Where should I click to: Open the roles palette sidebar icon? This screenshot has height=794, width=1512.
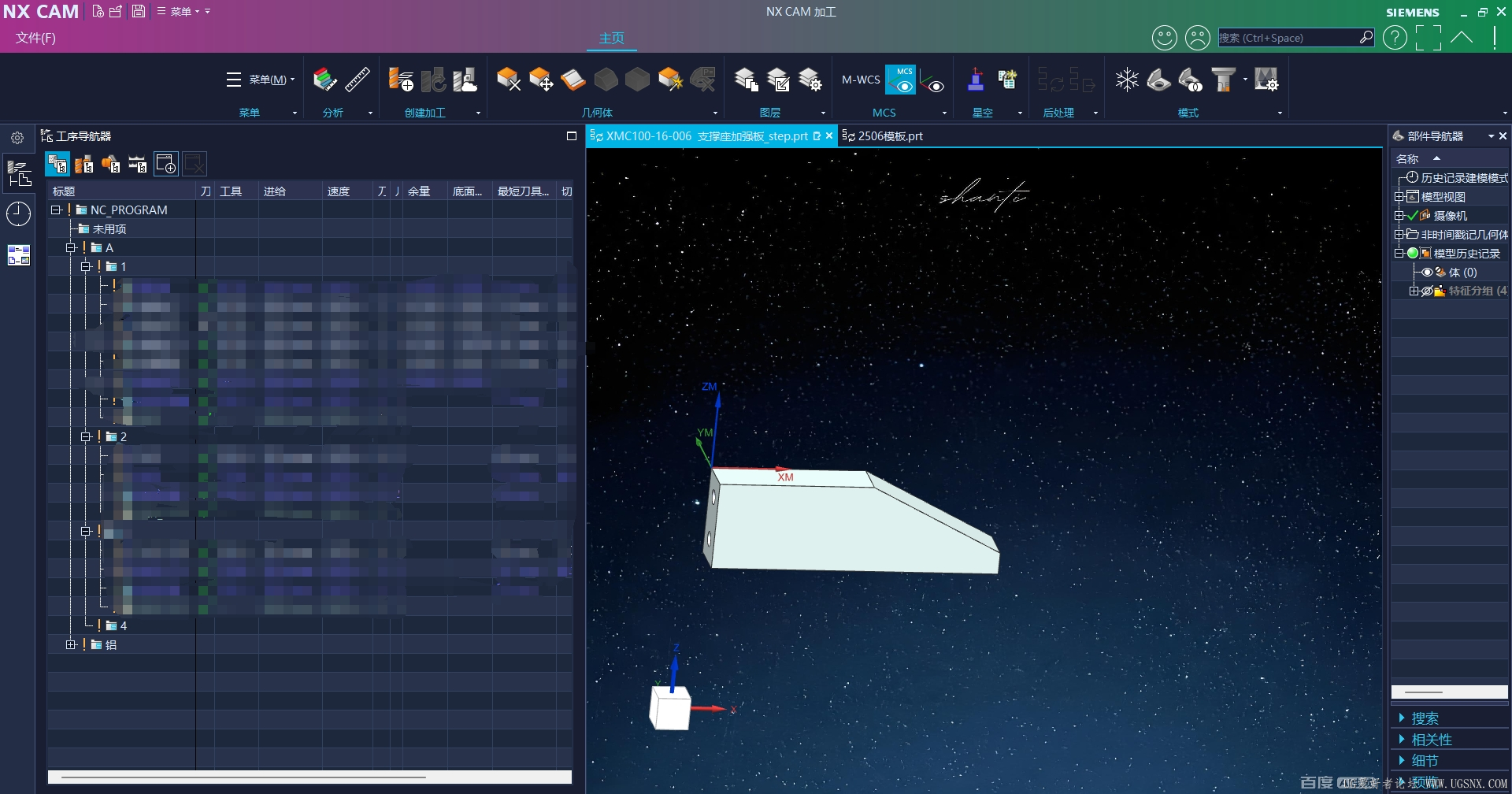point(18,255)
